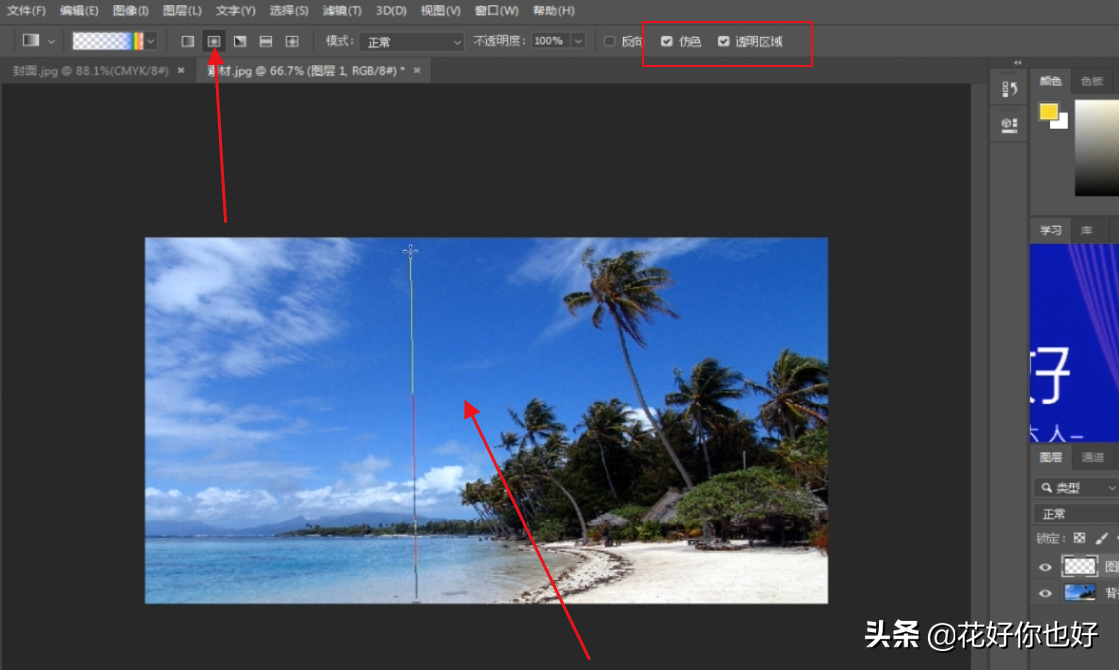Switch to the 库 libraries tab
Image resolution: width=1119 pixels, height=670 pixels.
pos(1086,230)
